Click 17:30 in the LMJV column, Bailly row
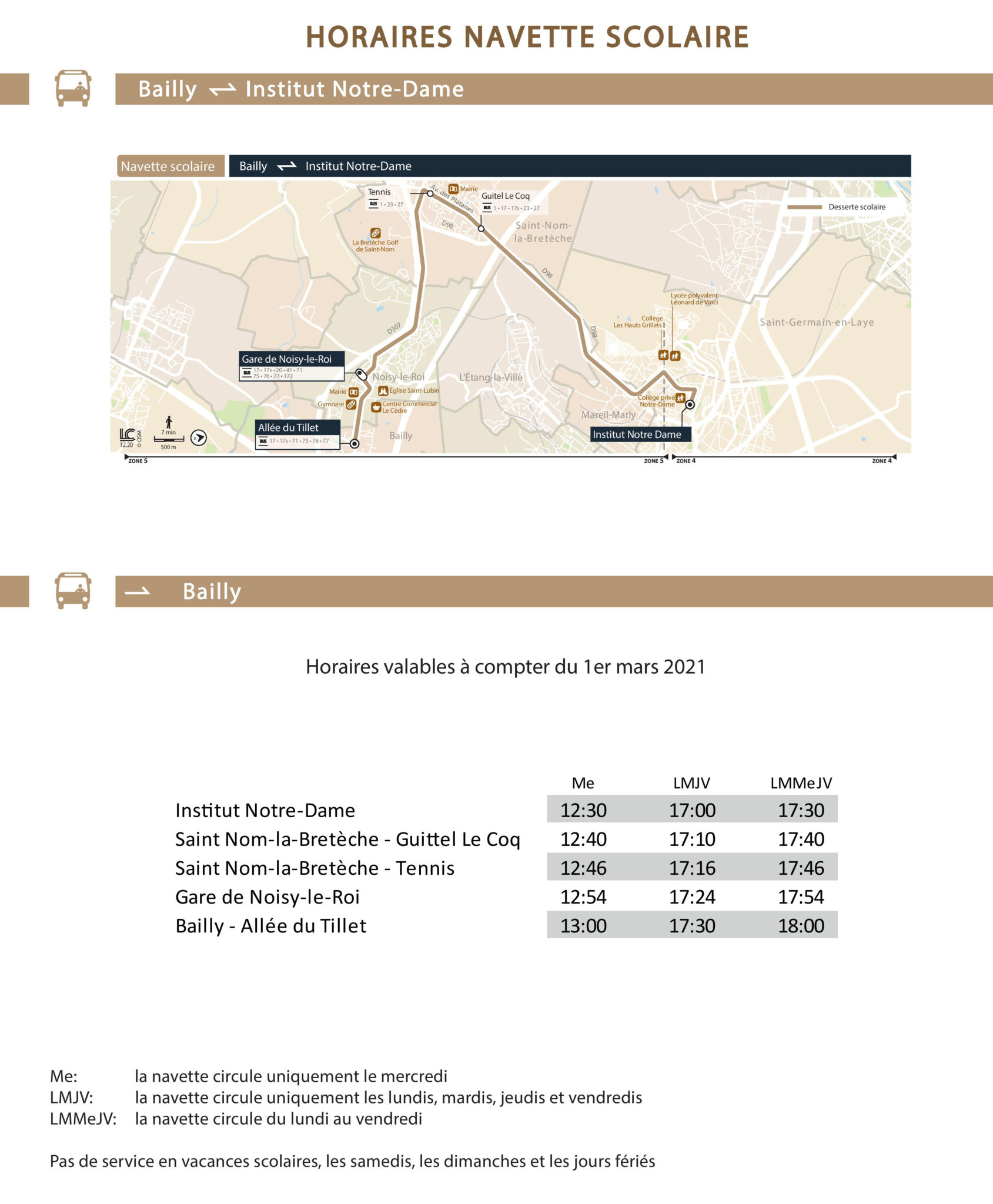This screenshot has height=1204, width=993. (692, 926)
